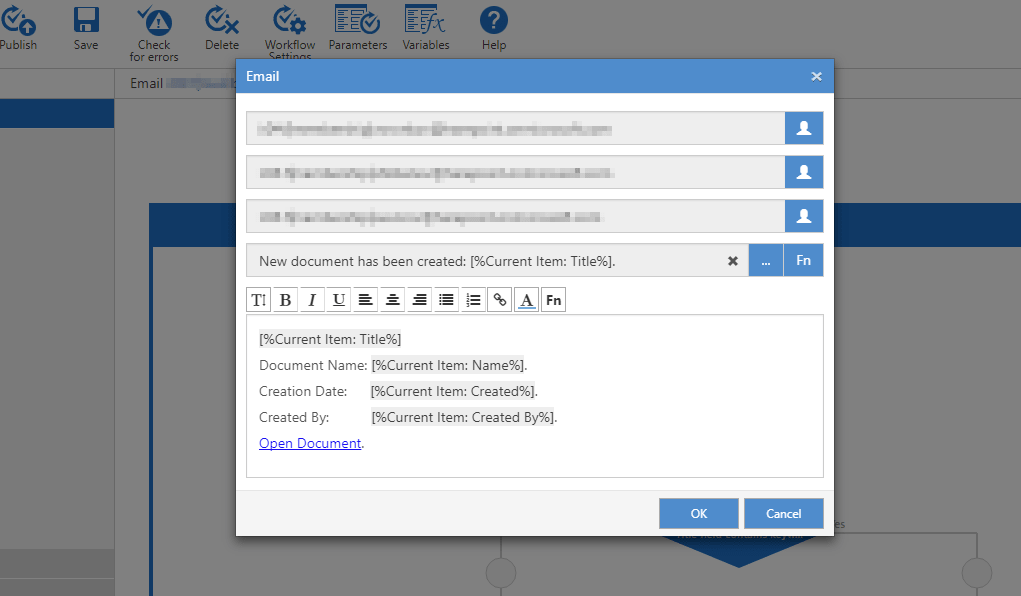This screenshot has width=1021, height=596.
Task: Align text left
Action: click(x=365, y=300)
